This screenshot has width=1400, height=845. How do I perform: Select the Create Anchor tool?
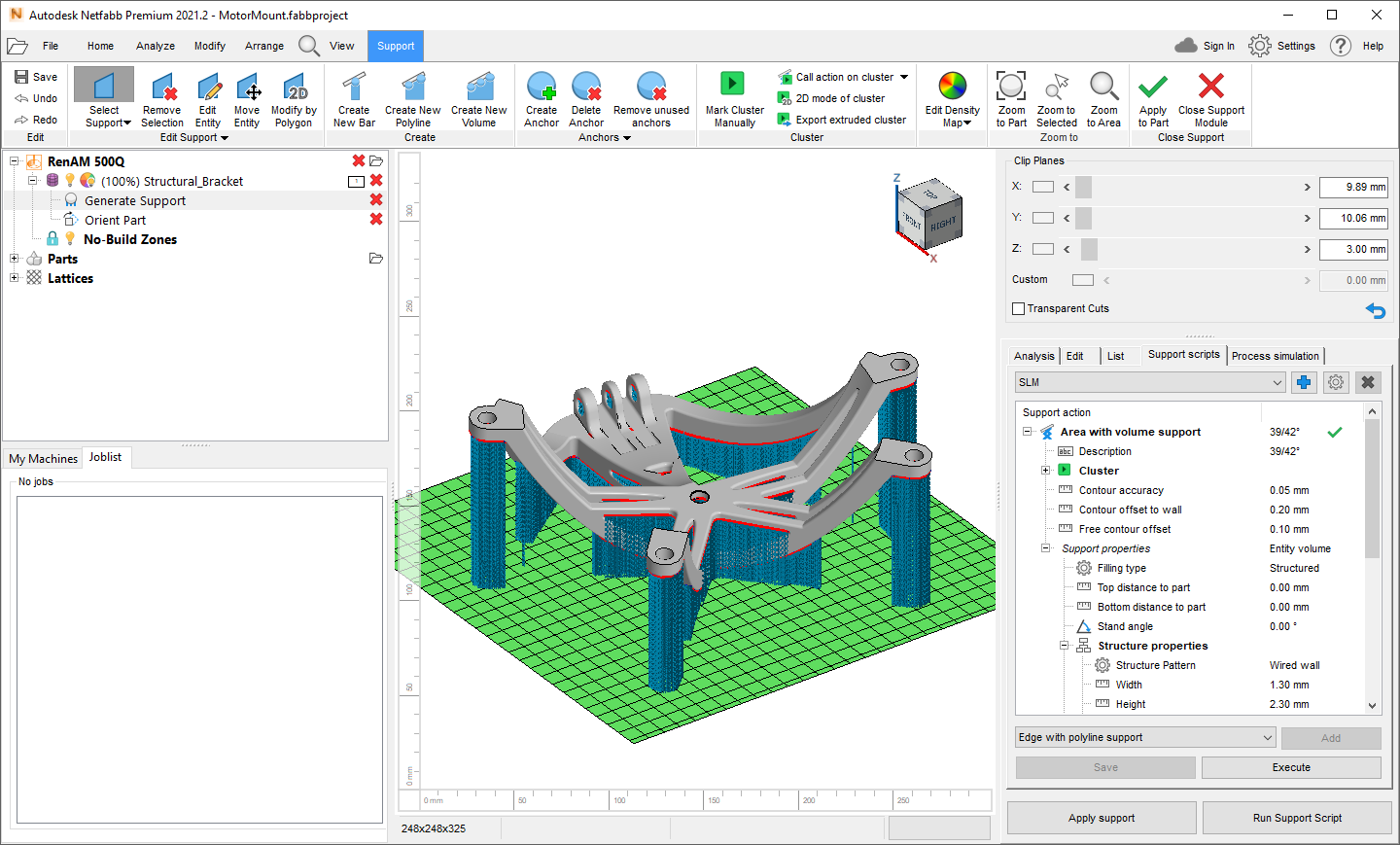point(542,98)
